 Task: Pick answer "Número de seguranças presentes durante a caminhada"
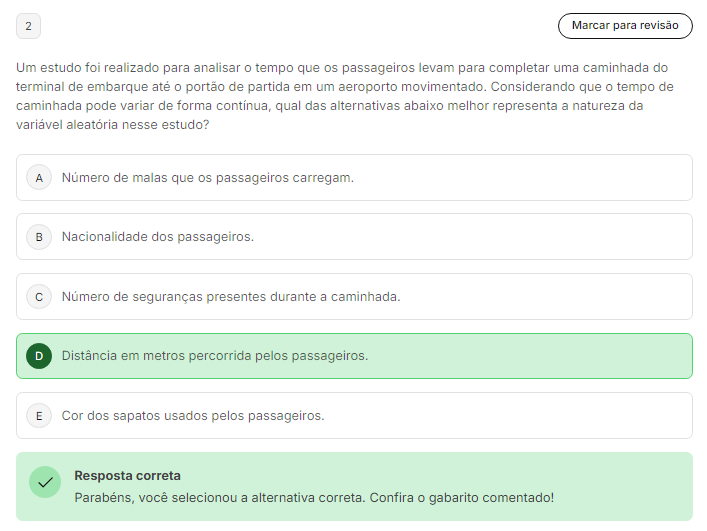[x=231, y=297]
